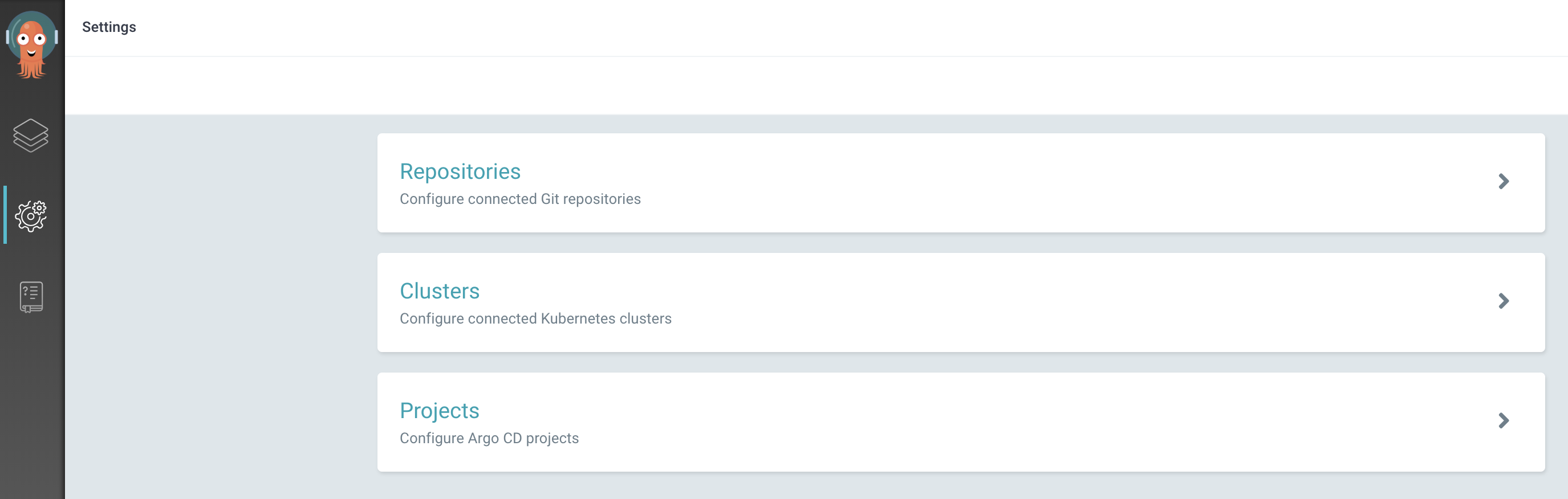Expand Clusters using its right chevron
1568x499 pixels.
pyautogui.click(x=1504, y=301)
